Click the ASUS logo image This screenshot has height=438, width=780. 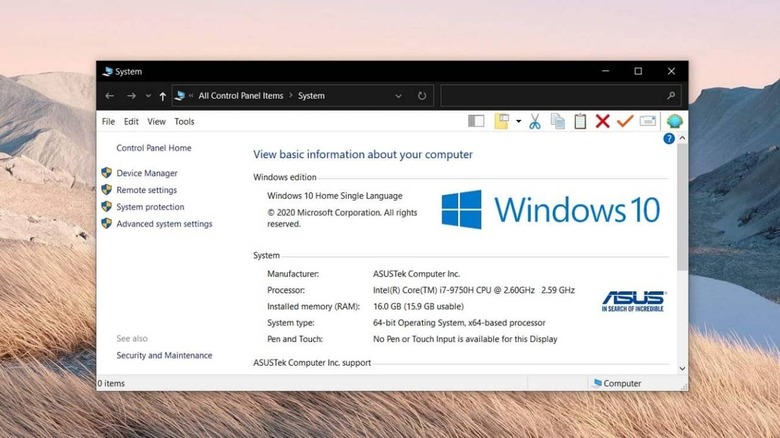point(633,301)
